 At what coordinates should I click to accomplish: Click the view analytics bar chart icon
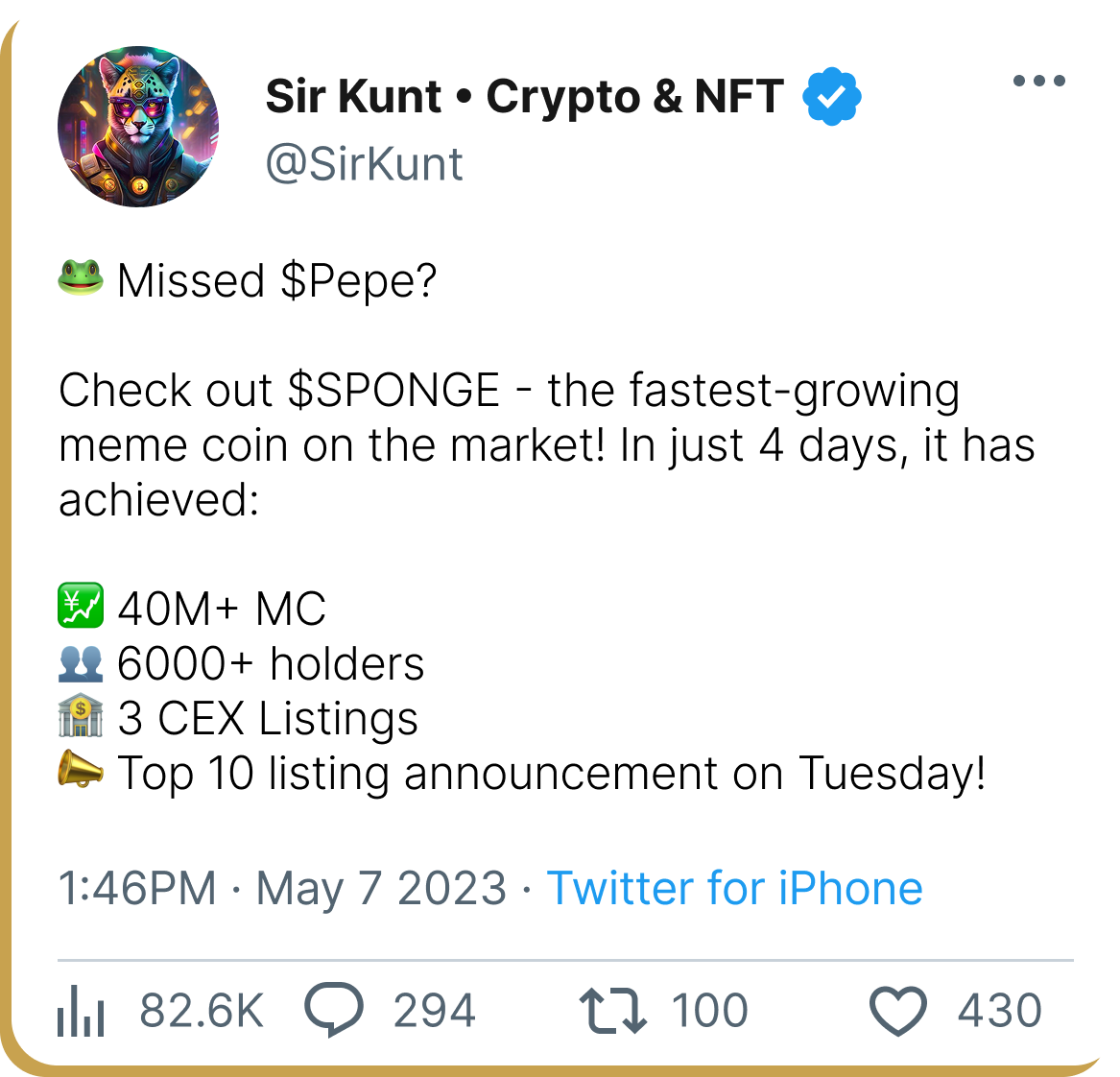[81, 1012]
